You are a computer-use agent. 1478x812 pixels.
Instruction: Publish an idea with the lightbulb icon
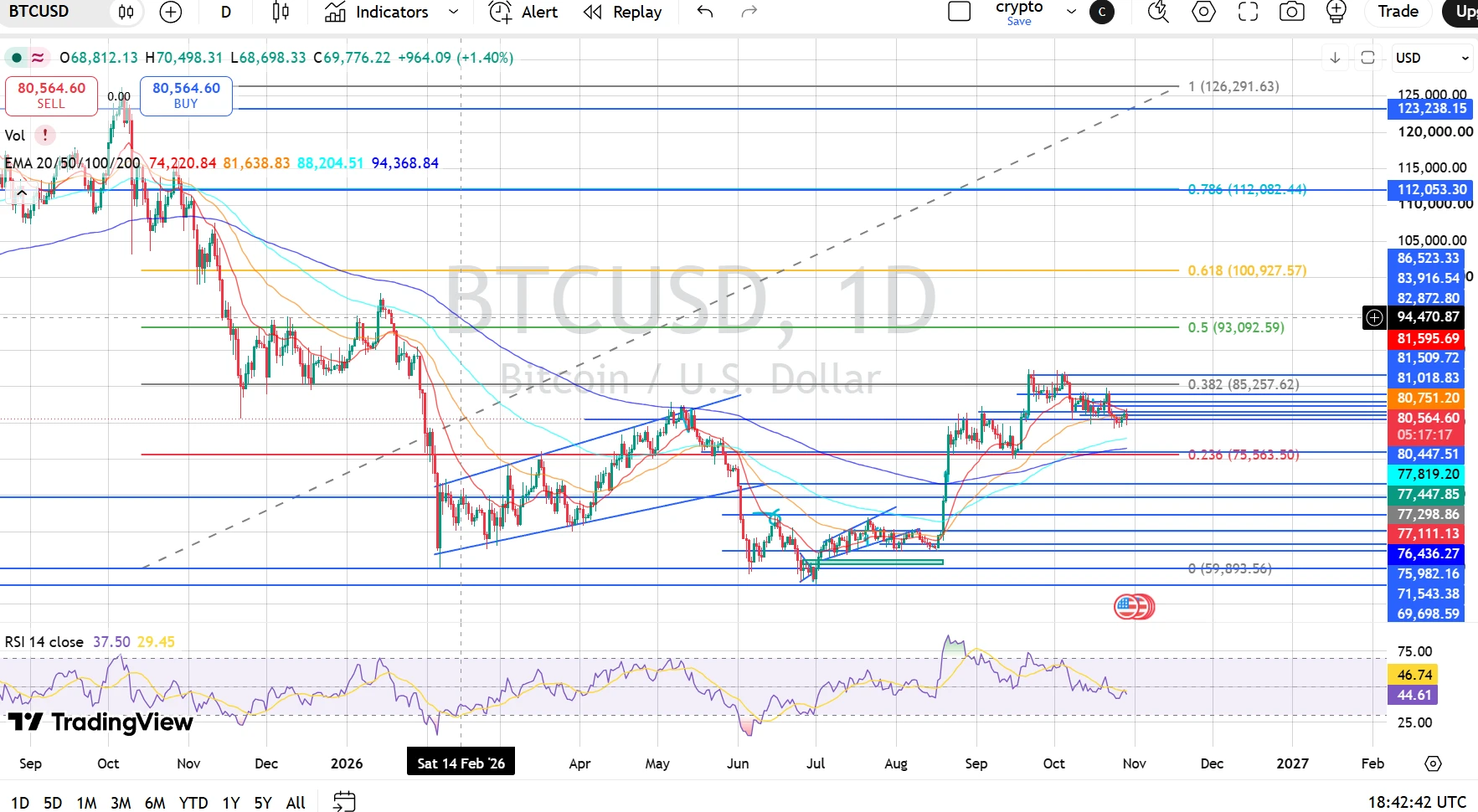coord(1336,12)
